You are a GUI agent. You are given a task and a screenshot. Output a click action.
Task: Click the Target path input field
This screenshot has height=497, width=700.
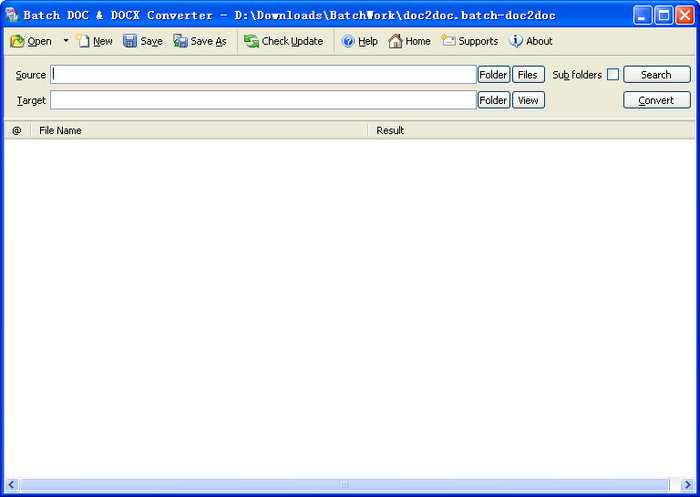[x=264, y=100]
